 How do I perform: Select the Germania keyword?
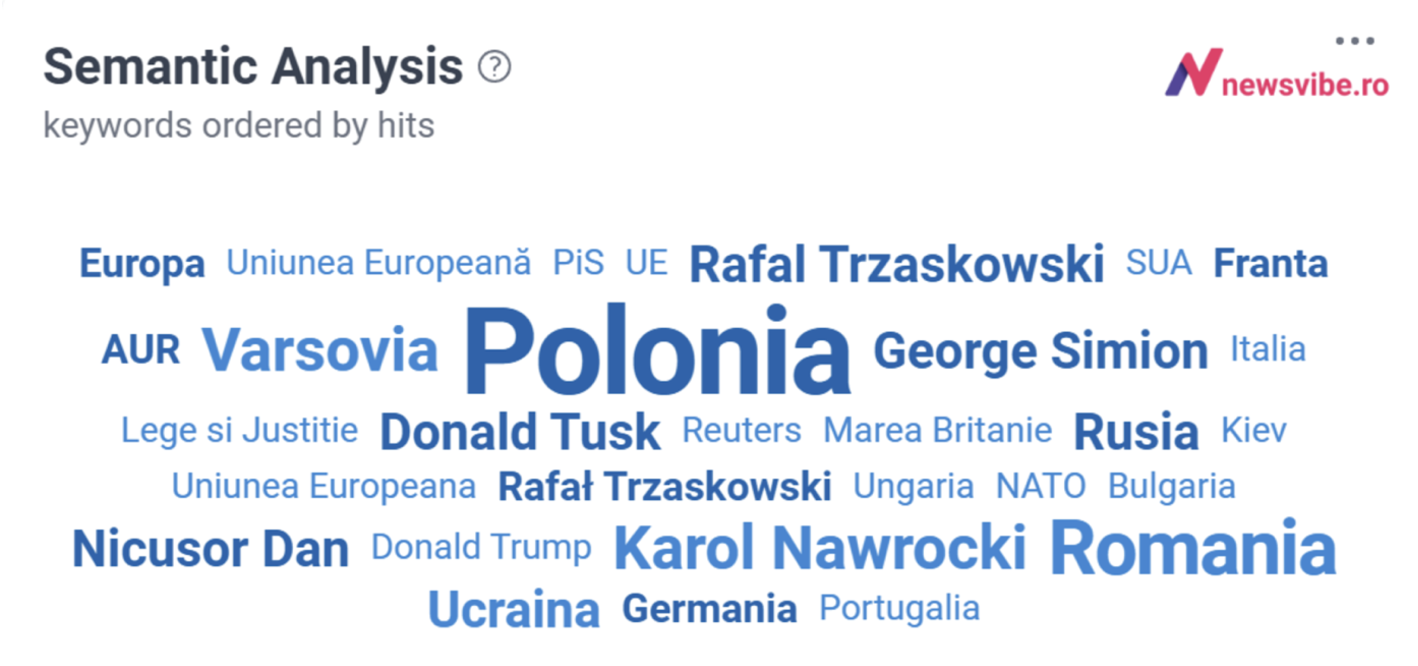[x=710, y=608]
